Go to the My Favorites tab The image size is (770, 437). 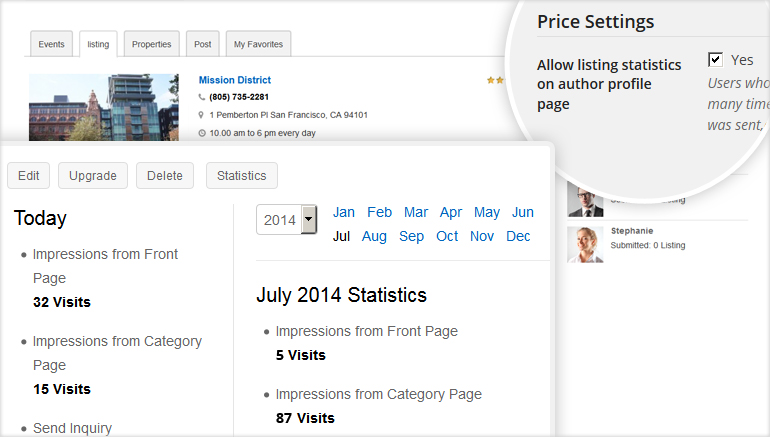pos(258,44)
